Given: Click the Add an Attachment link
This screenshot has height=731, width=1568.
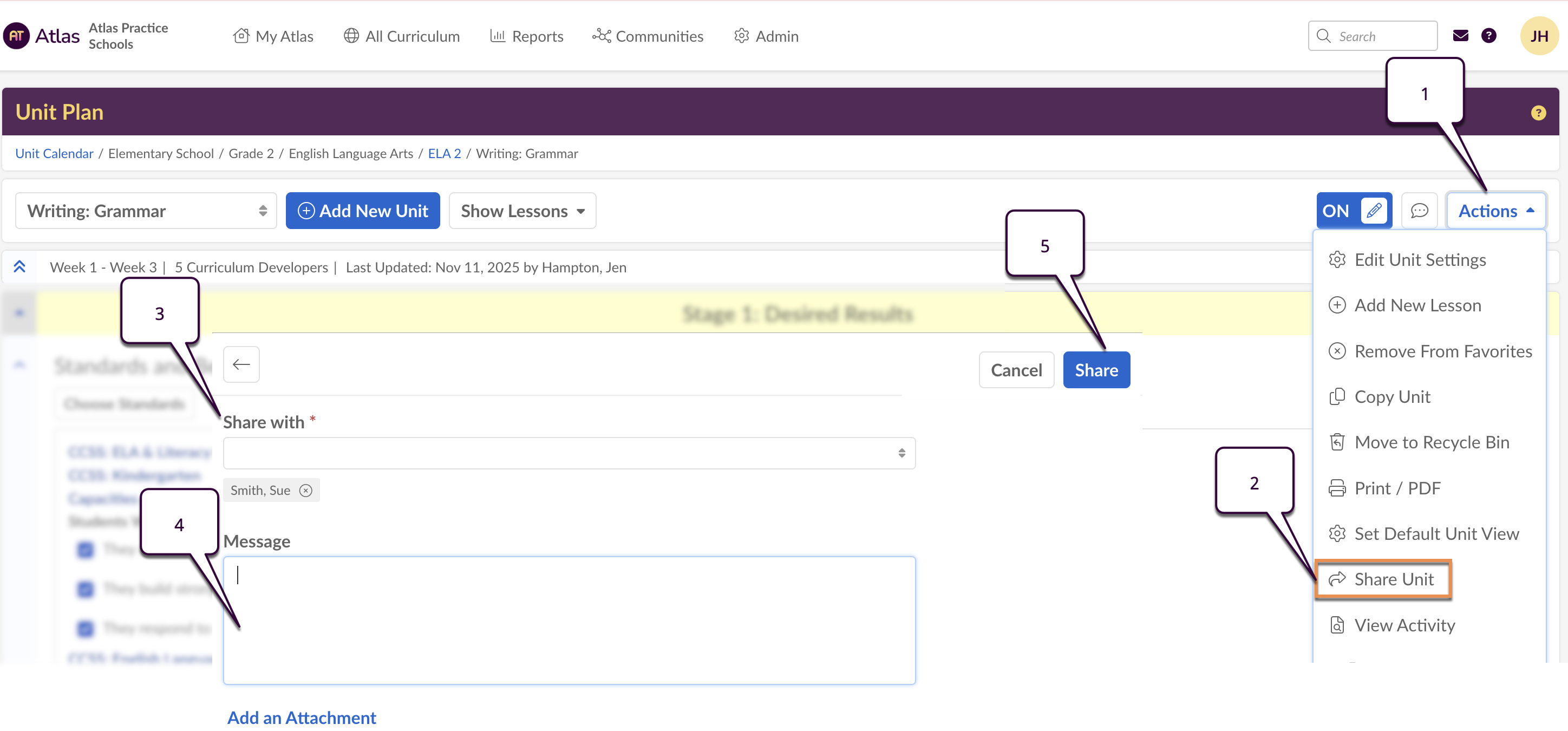Looking at the screenshot, I should [301, 717].
